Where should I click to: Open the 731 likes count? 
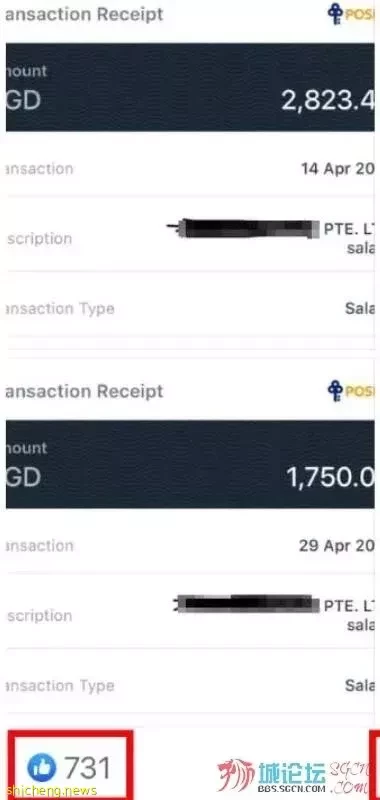(x=88, y=768)
